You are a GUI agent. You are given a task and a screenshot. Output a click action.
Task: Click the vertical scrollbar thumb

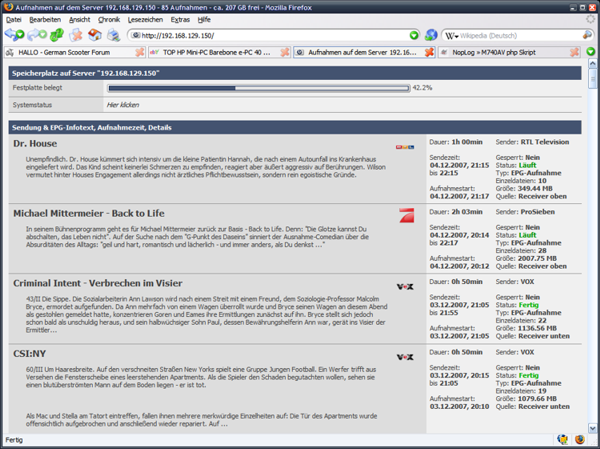[x=592, y=78]
